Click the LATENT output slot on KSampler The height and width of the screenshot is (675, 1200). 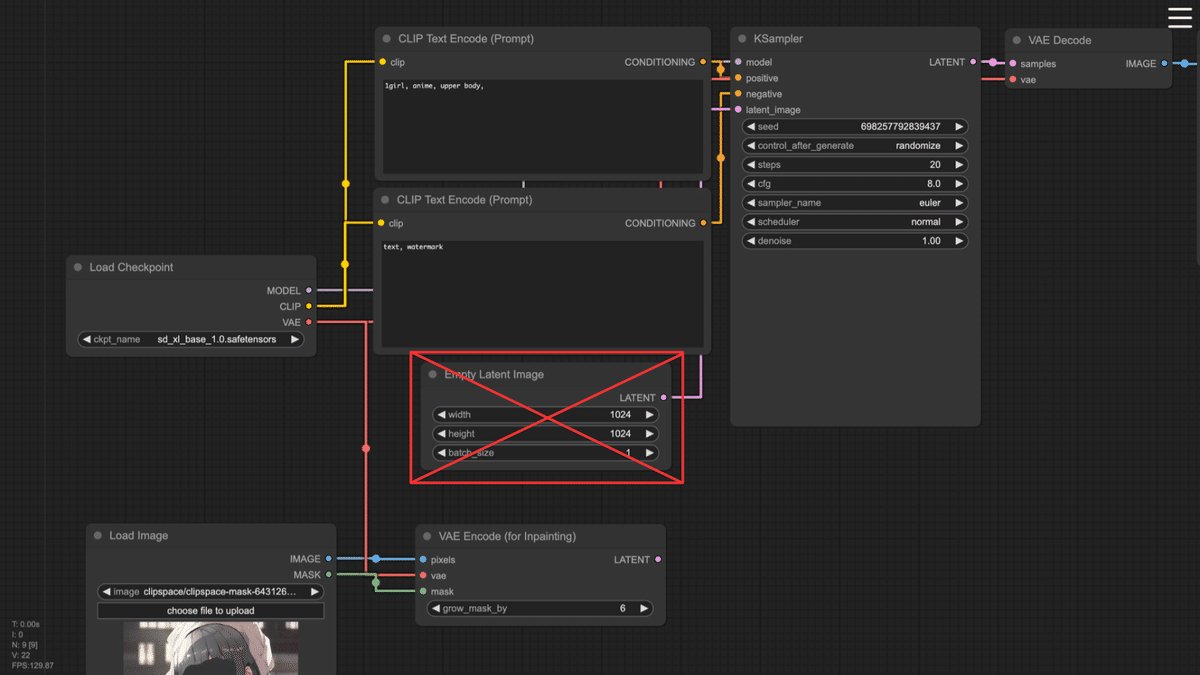(975, 62)
